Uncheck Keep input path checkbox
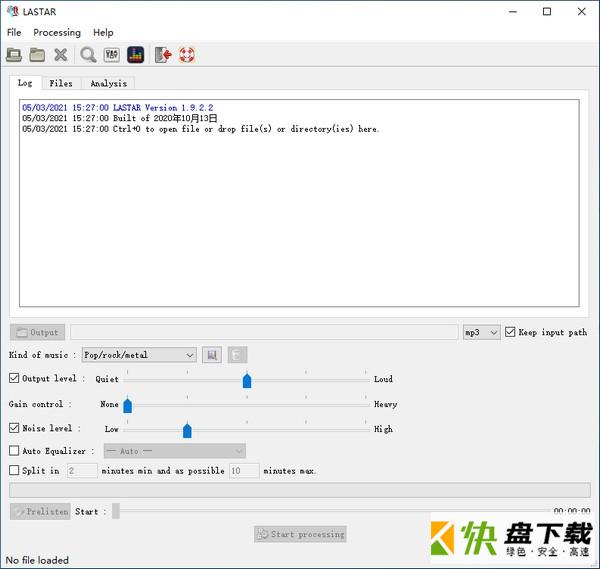Image resolution: width=600 pixels, height=569 pixels. pyautogui.click(x=510, y=332)
